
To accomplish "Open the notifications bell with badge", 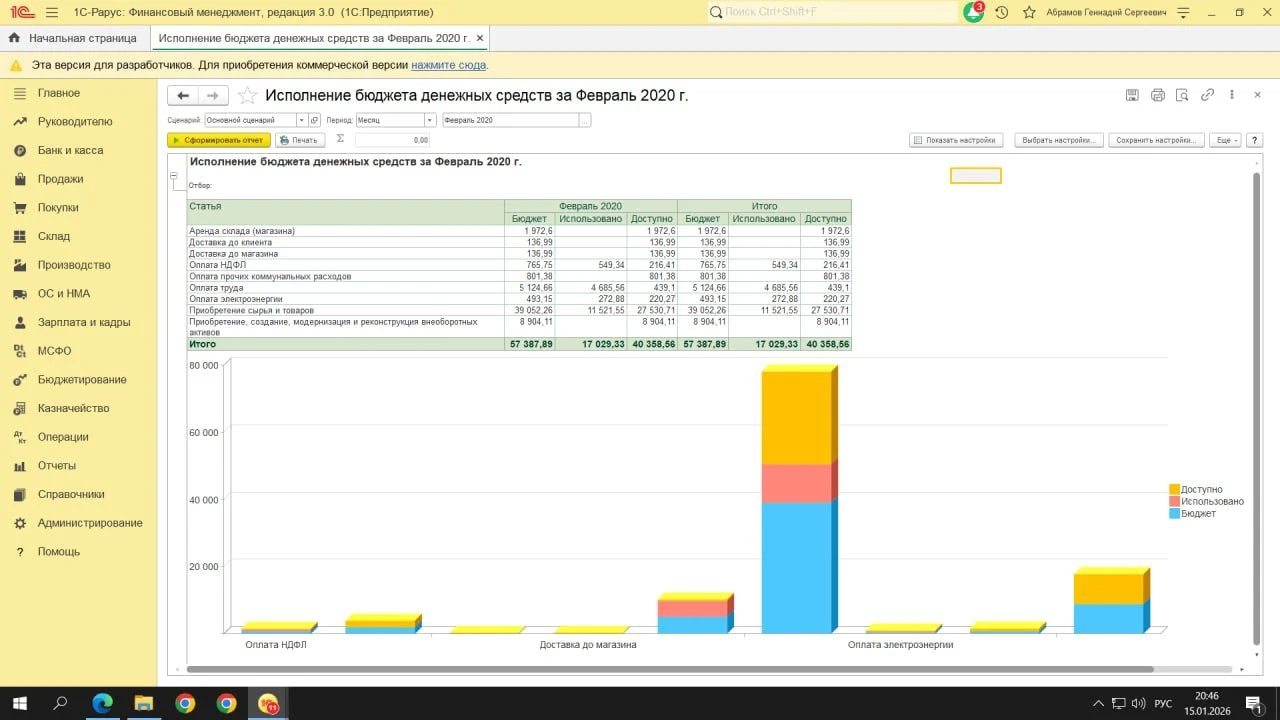I will point(973,12).
